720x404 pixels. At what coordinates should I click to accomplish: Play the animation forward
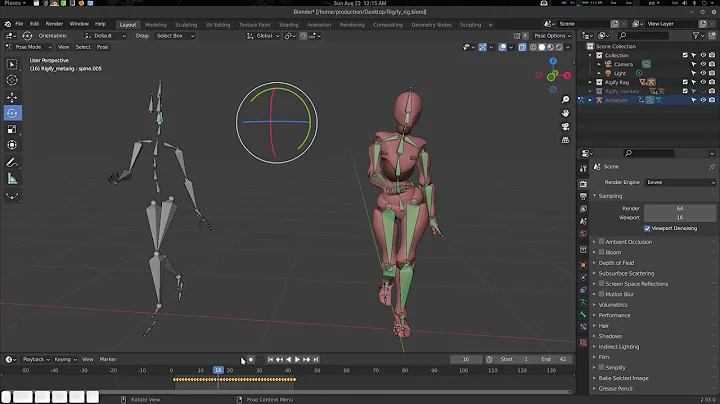point(297,359)
